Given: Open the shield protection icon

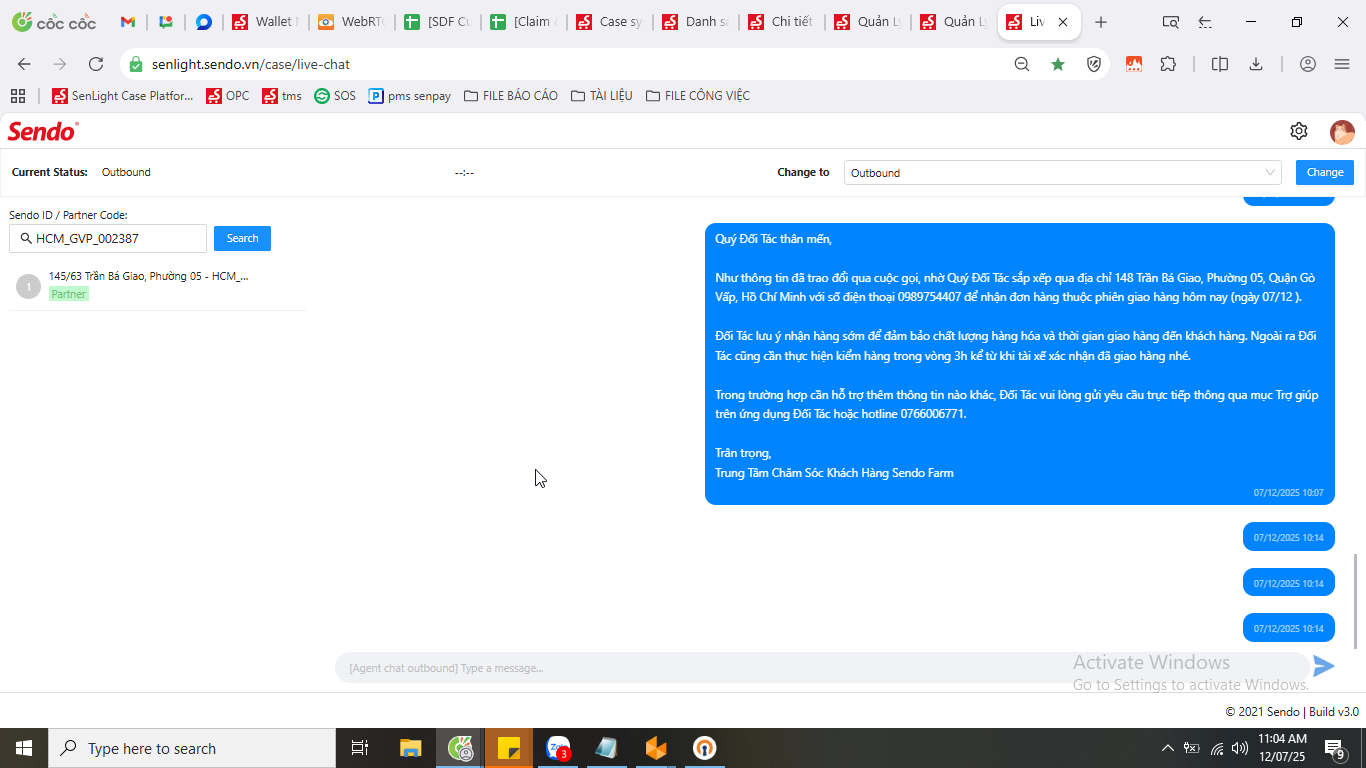Looking at the screenshot, I should click(1094, 64).
